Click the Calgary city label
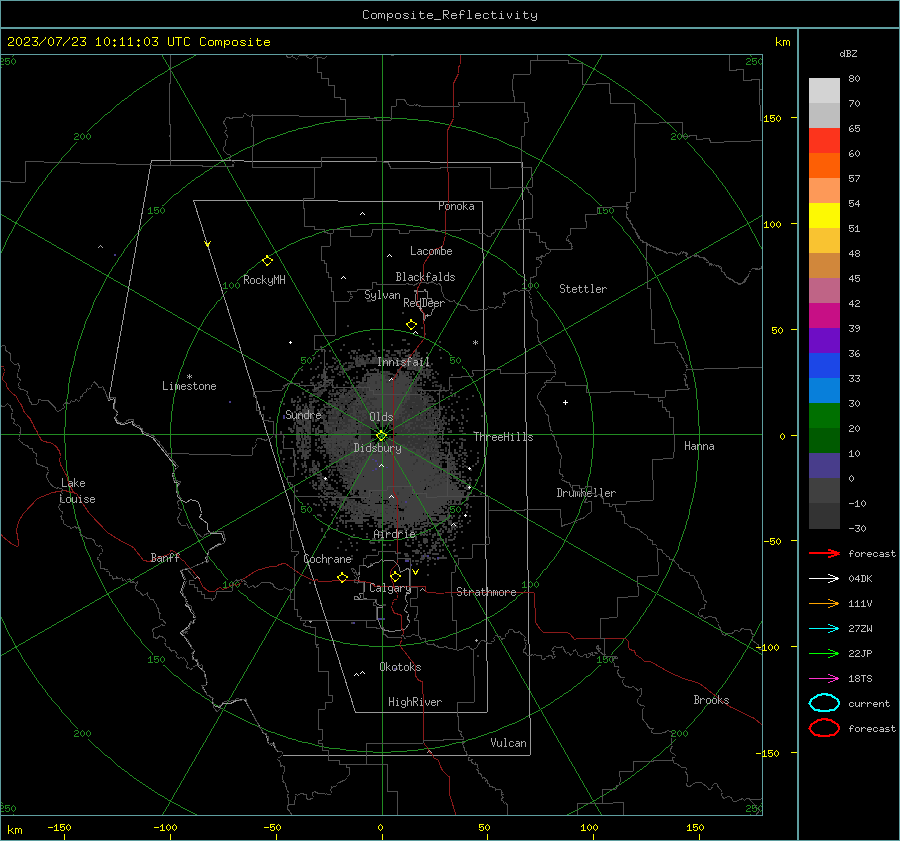900x841 pixels. (390, 588)
